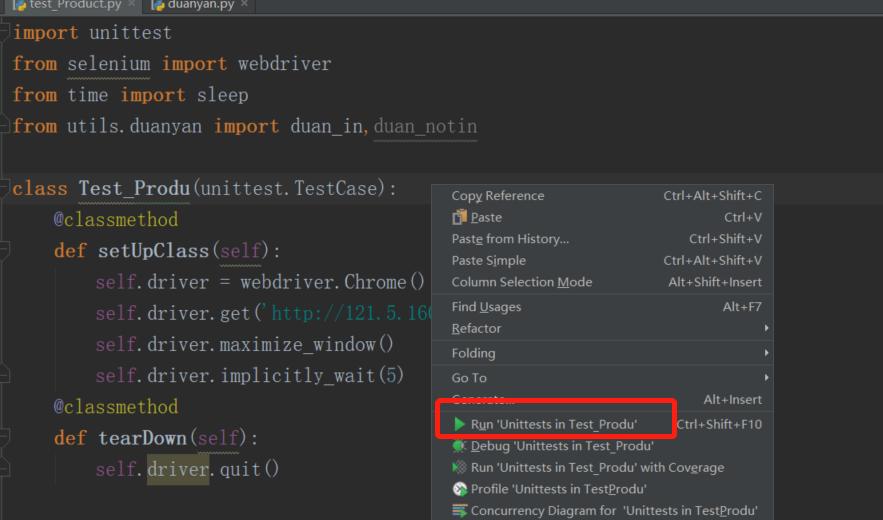The width and height of the screenshot is (883, 520).
Task: Run 'Unittests in Test_Produ' with Coverage
Action: (x=603, y=467)
